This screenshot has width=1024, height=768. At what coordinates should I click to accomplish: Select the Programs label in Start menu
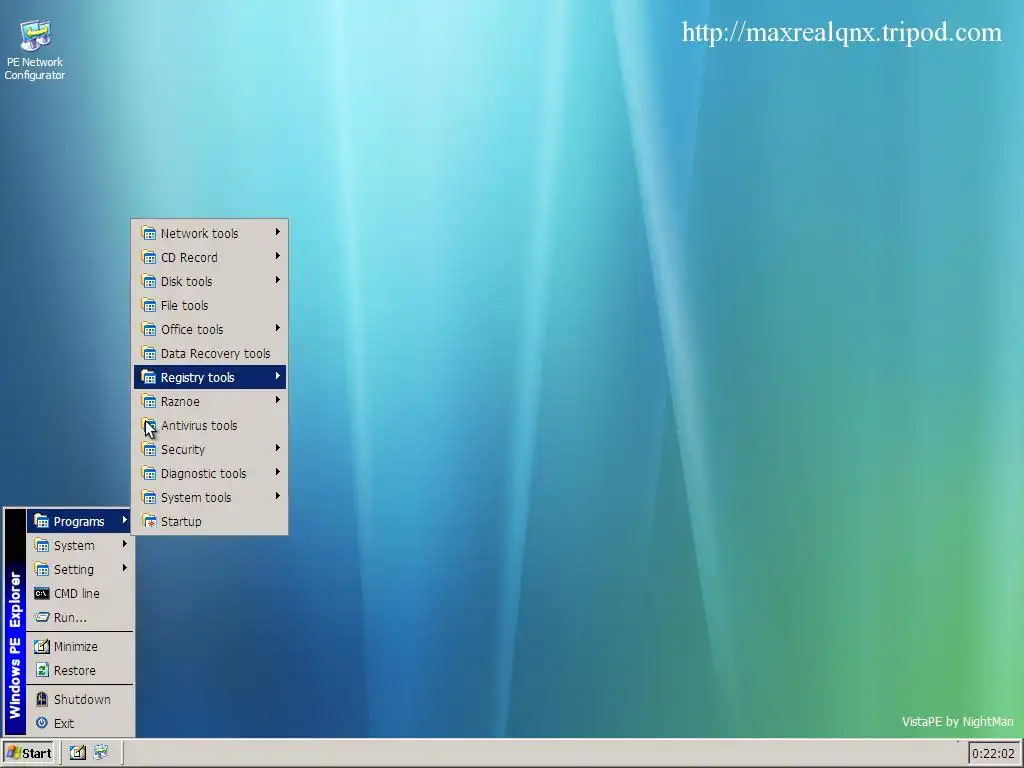tap(79, 521)
